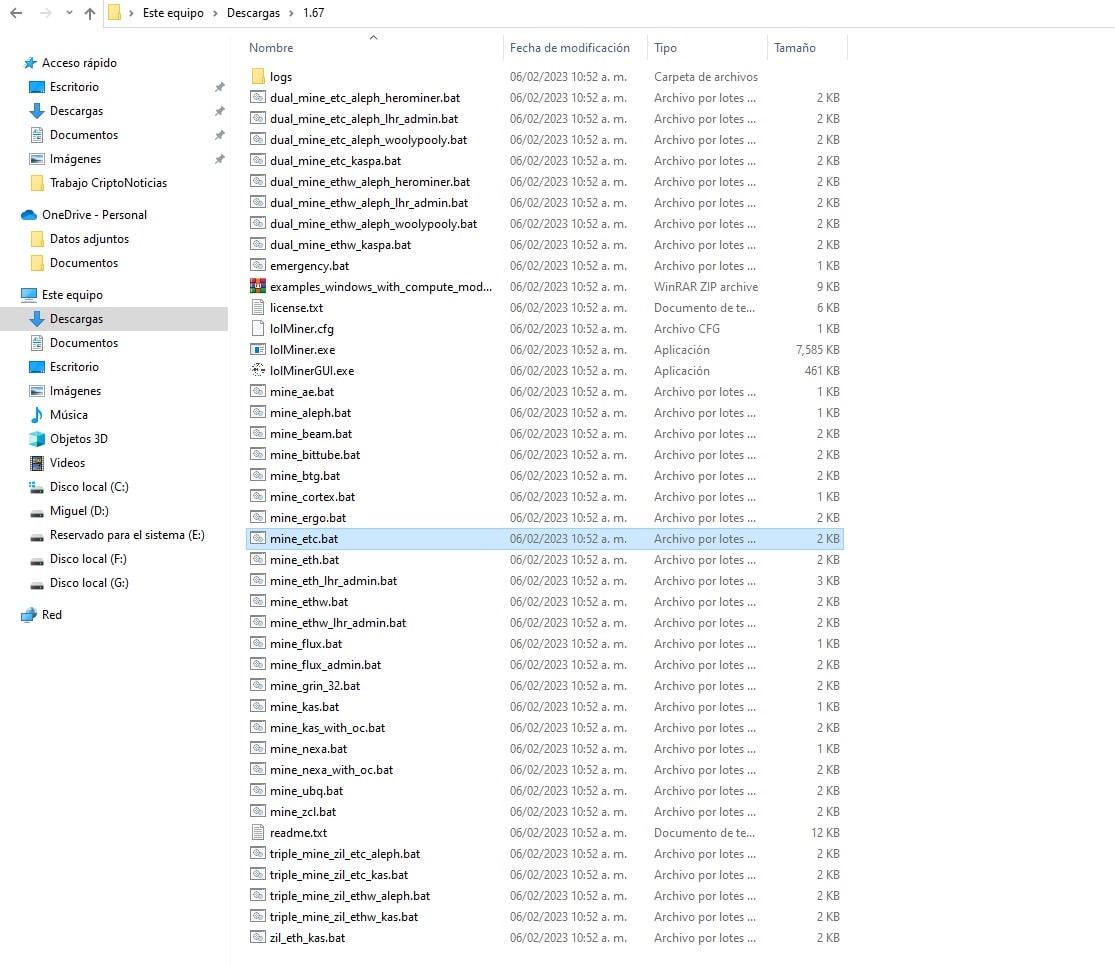Open Acceso rápido in sidebar
Image resolution: width=1115 pixels, height=966 pixels.
pyautogui.click(x=79, y=63)
